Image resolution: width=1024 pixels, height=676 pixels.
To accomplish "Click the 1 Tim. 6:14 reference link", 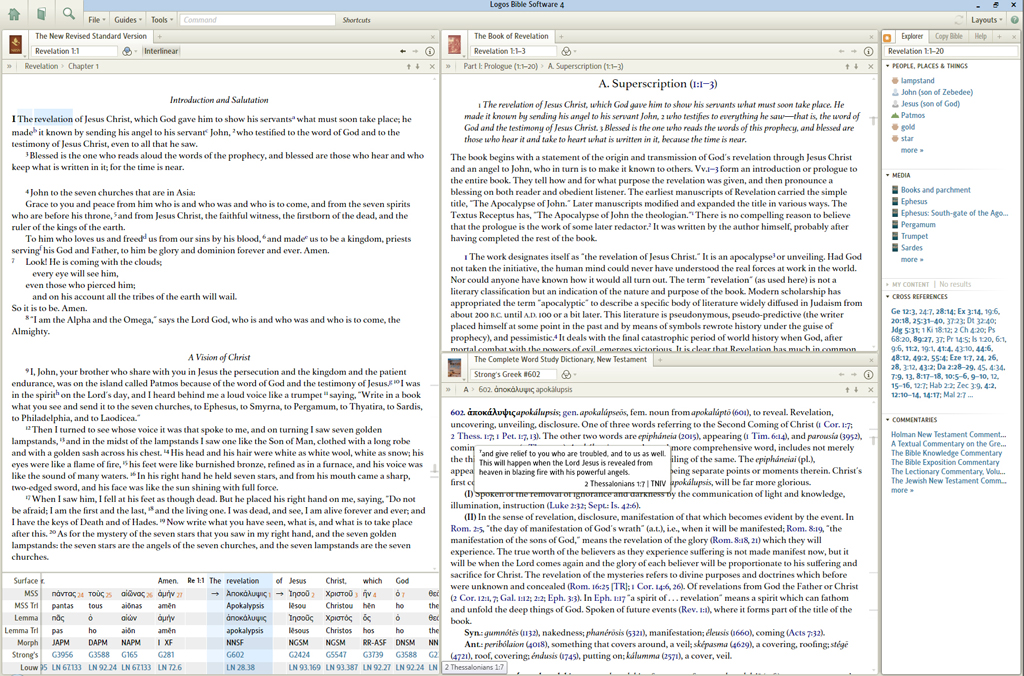I will 767,436.
